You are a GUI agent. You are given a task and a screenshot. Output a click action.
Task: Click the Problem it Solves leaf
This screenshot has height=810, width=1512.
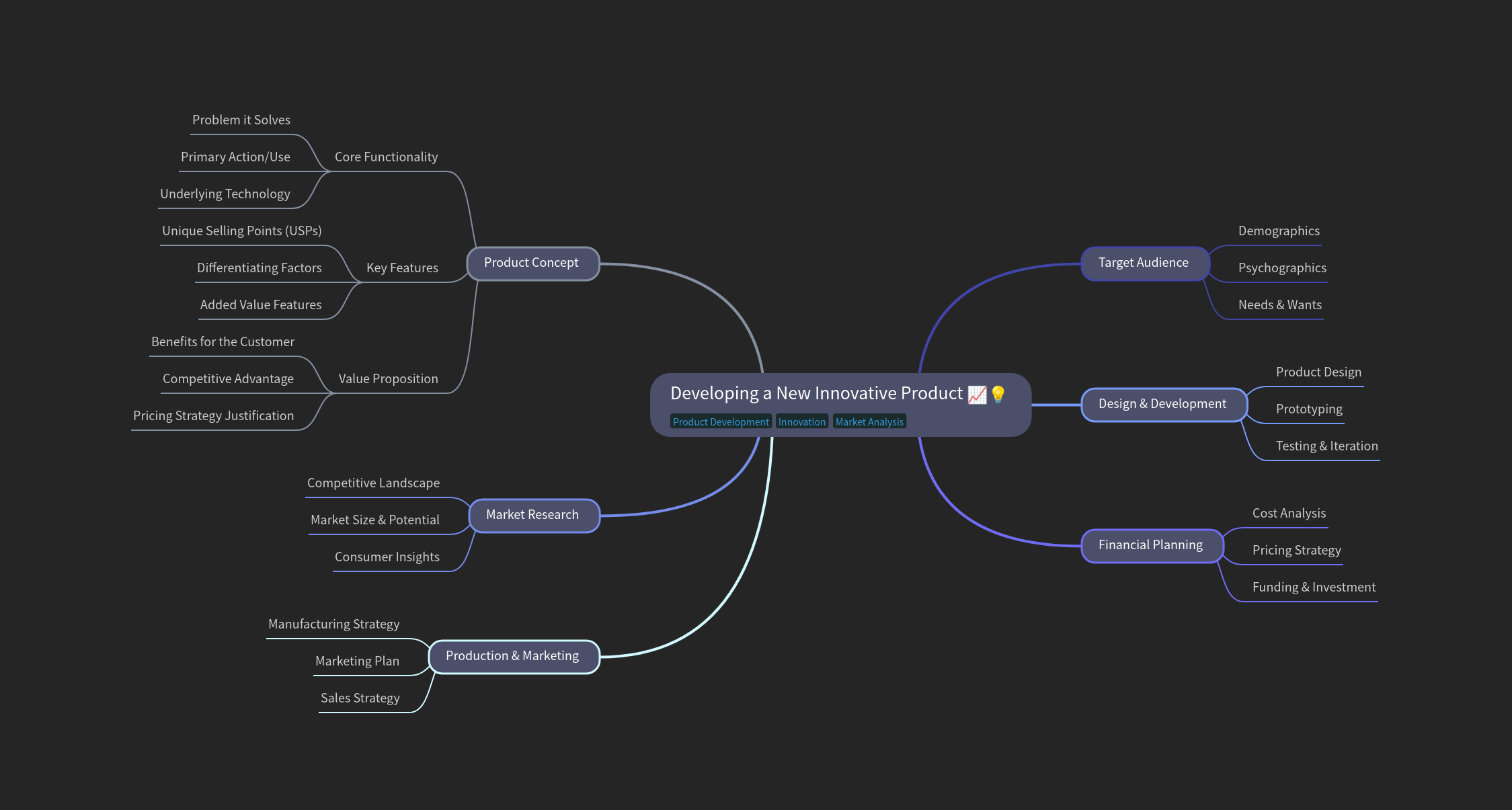(241, 120)
